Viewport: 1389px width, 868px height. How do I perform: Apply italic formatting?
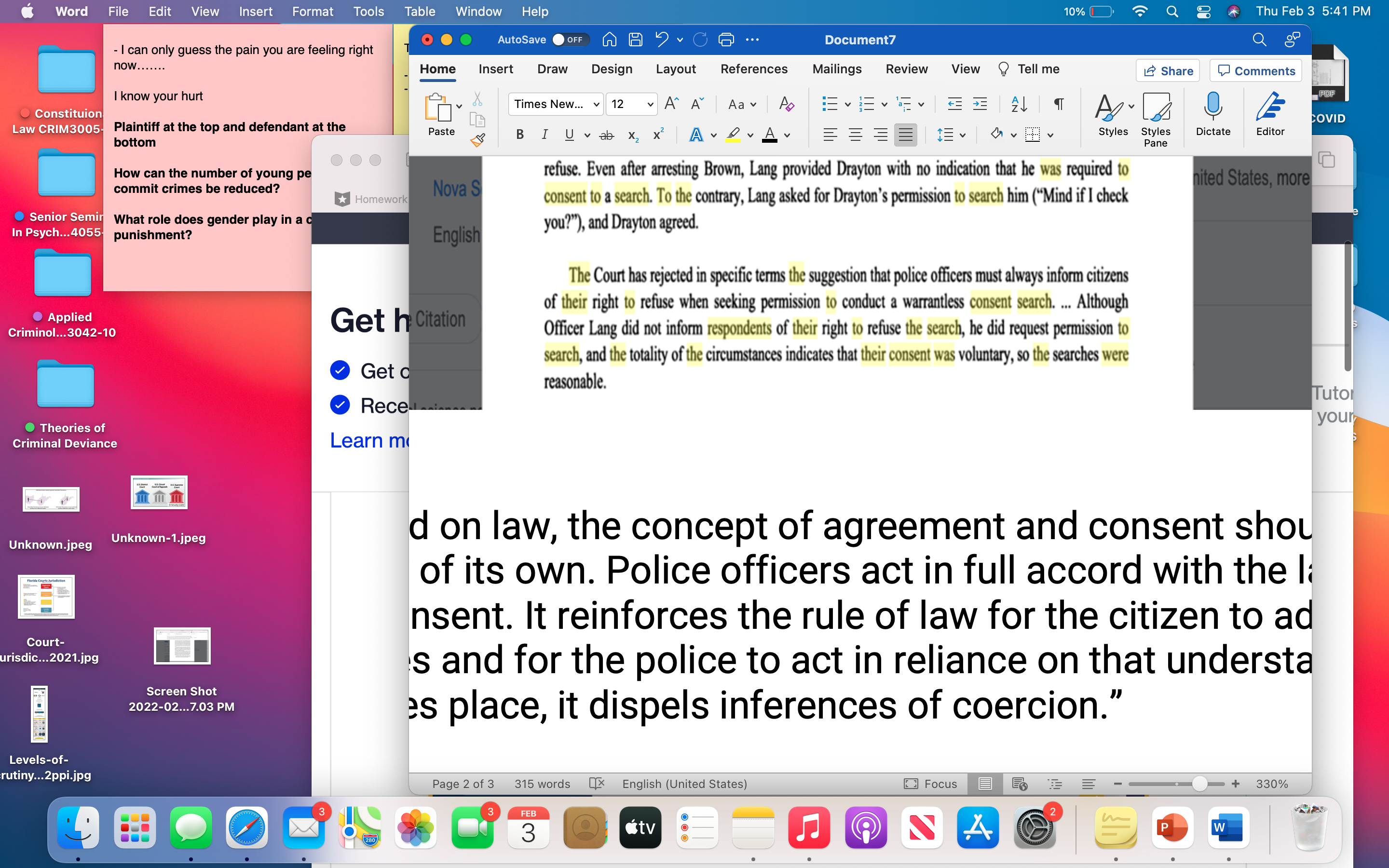[x=544, y=135]
